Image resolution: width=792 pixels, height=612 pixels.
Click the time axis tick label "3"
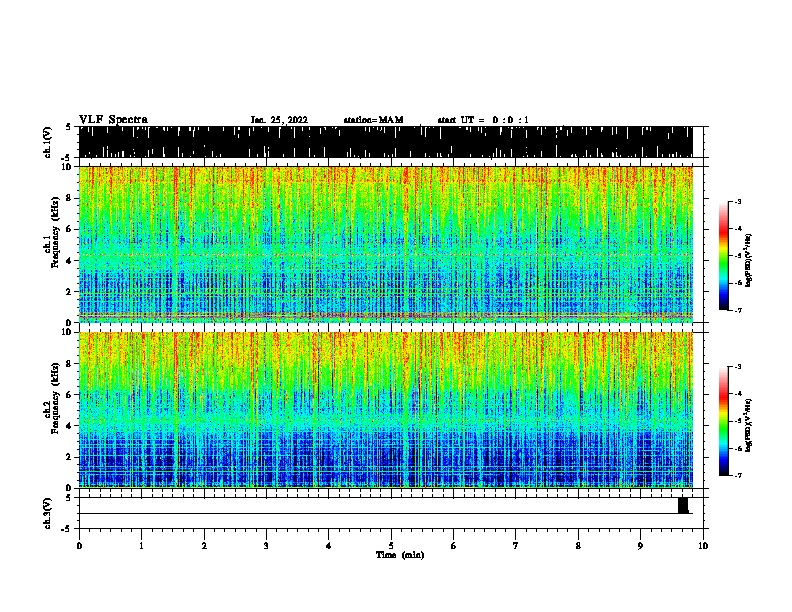pyautogui.click(x=266, y=546)
